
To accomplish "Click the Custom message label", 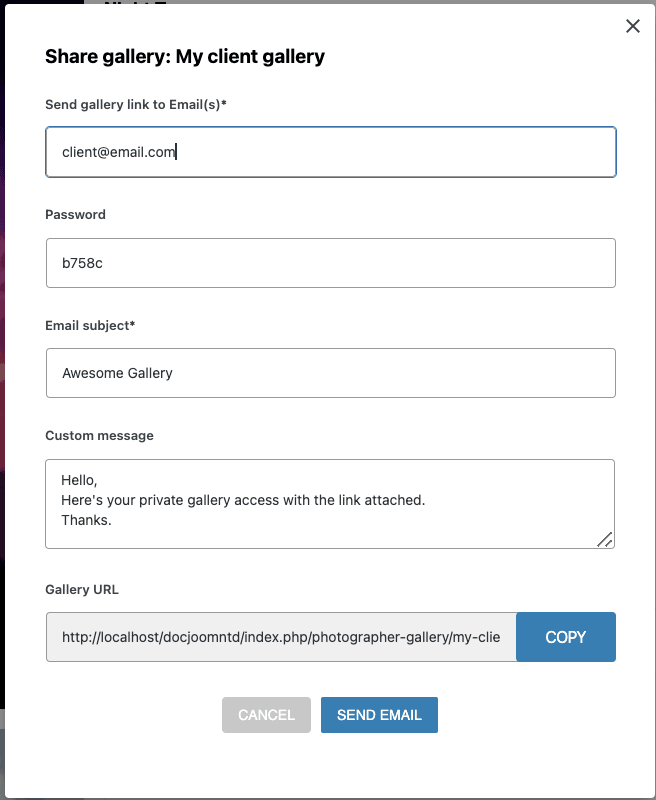I will tap(99, 435).
